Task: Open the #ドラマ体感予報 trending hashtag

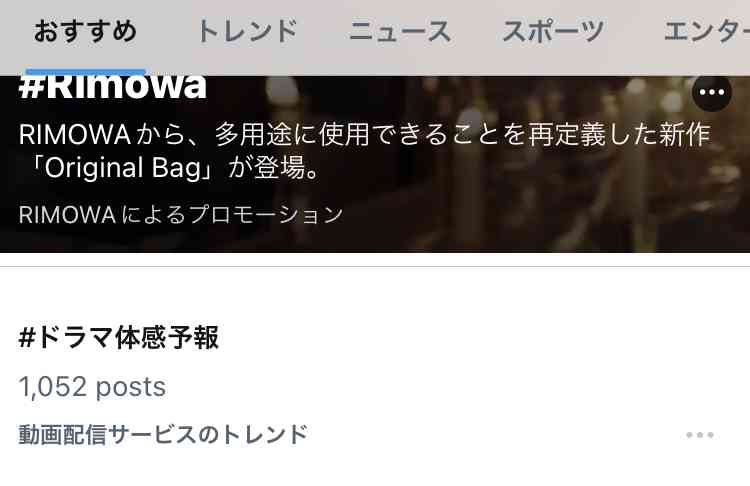Action: pos(119,337)
